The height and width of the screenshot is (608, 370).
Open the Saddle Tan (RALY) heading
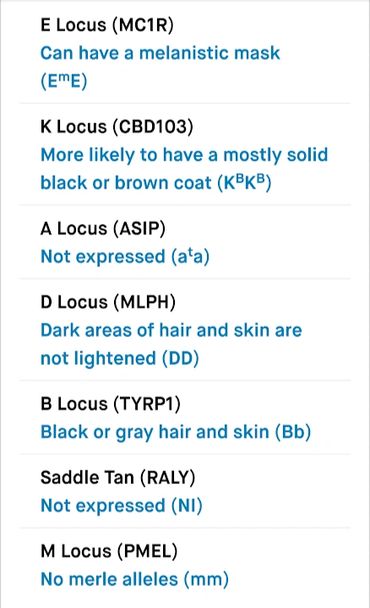(x=118, y=477)
